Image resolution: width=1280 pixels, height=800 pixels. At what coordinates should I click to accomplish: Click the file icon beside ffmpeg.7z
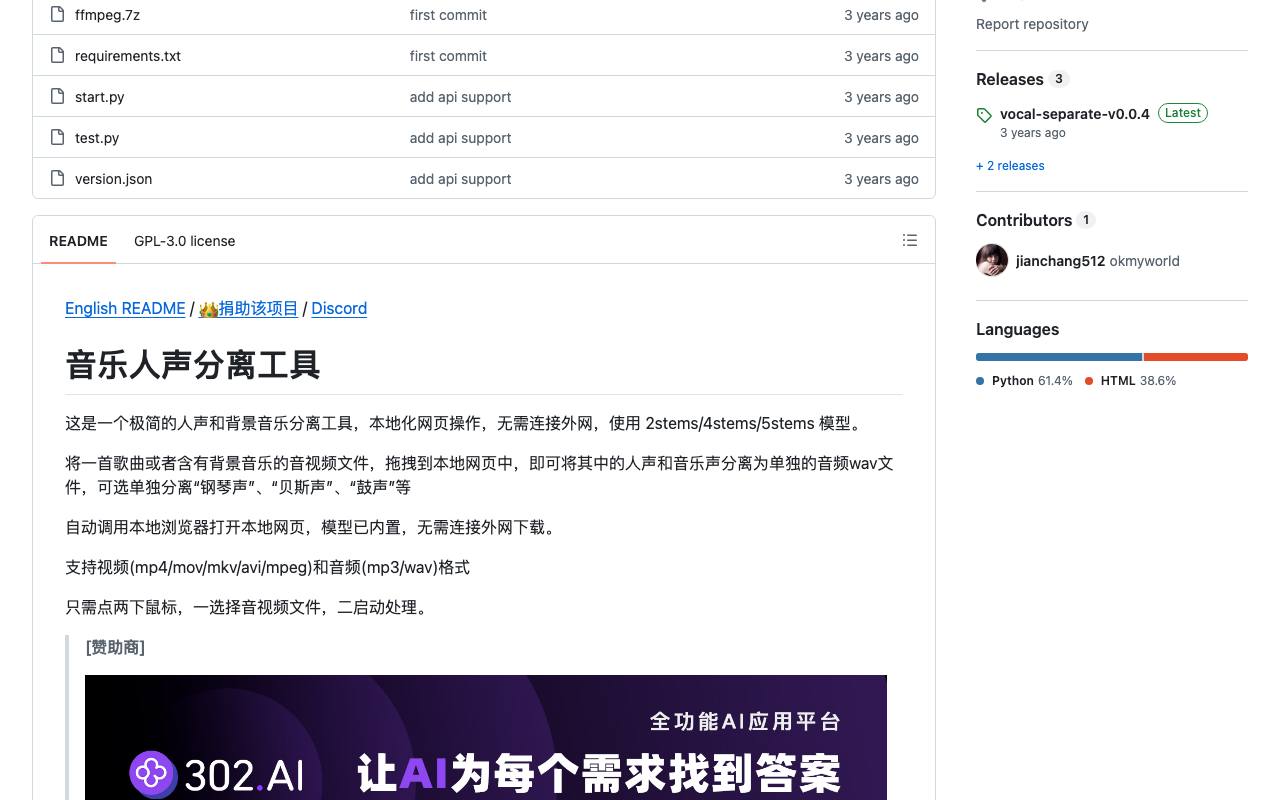(57, 15)
